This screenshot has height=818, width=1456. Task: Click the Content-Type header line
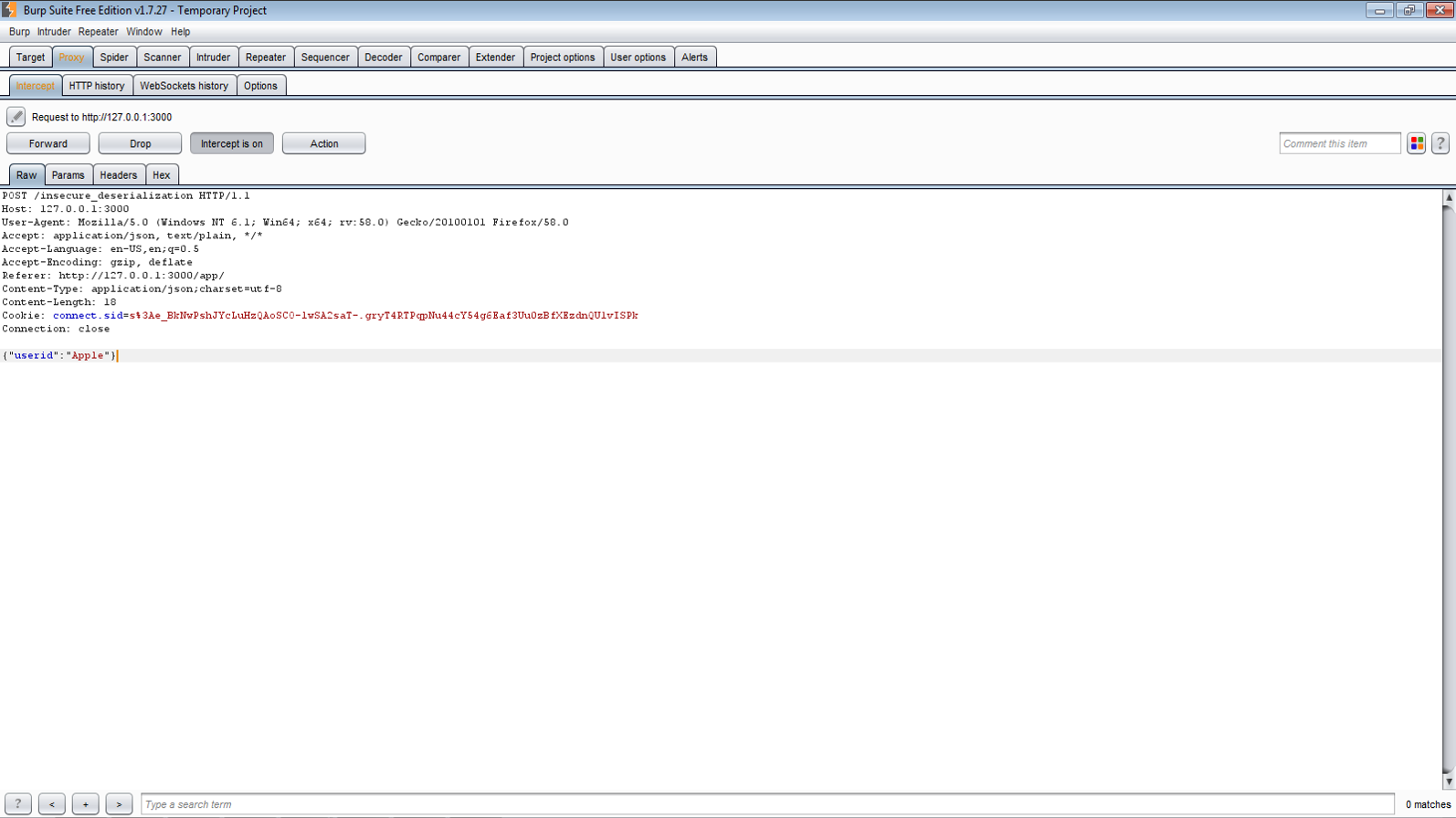142,288
